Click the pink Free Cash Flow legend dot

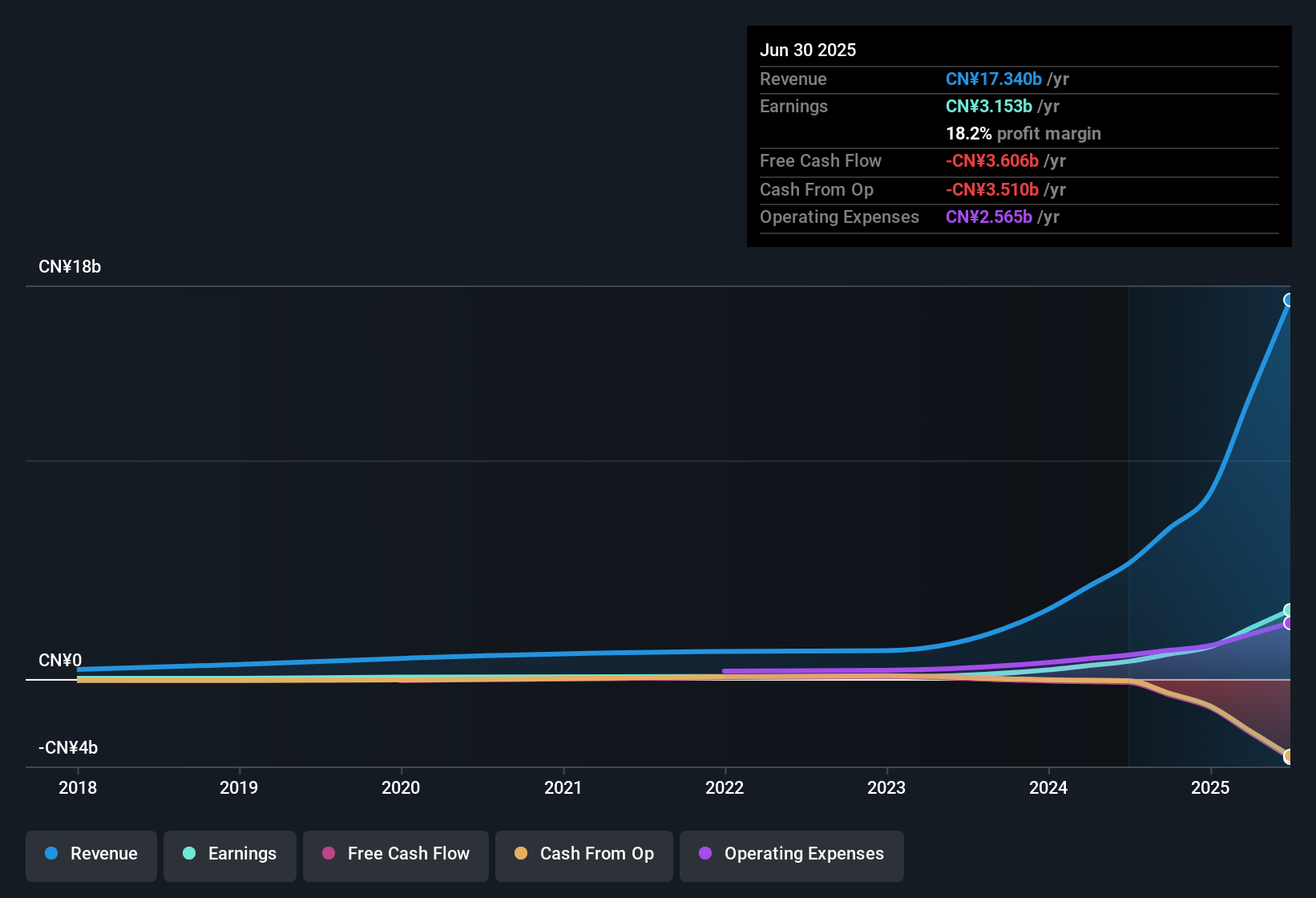click(329, 854)
